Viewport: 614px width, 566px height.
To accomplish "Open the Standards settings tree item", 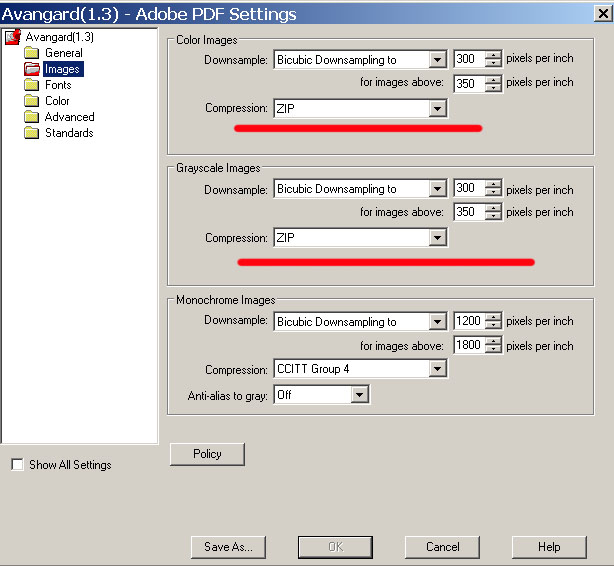I will tap(69, 133).
